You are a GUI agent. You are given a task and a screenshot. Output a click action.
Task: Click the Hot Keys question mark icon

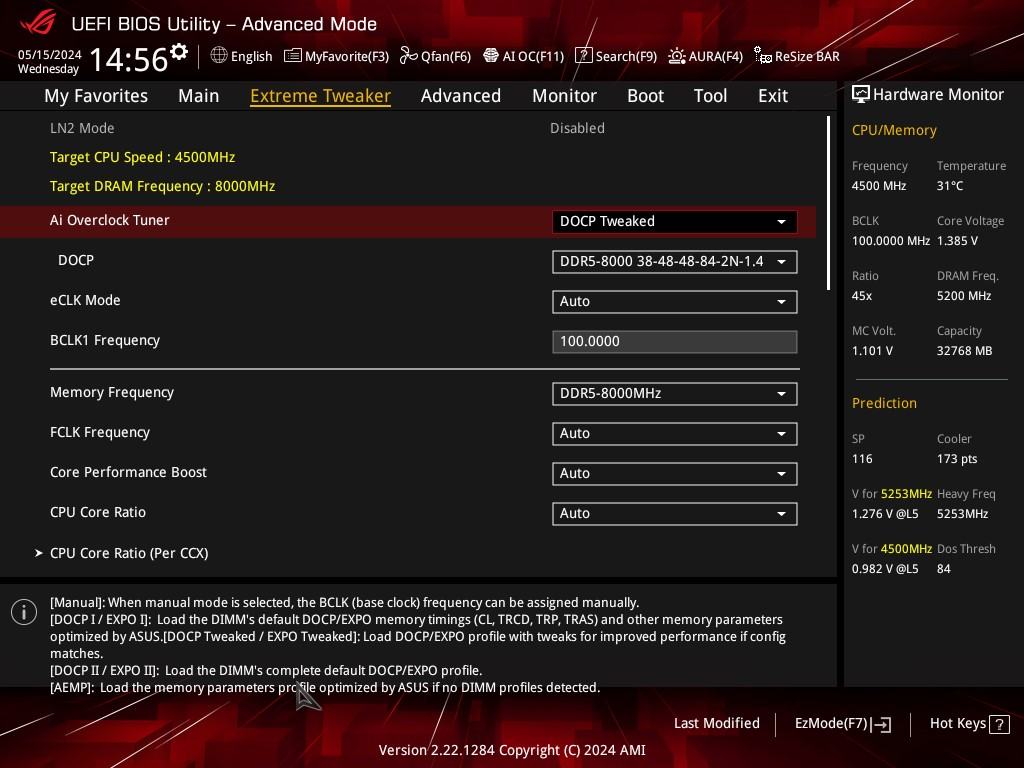point(999,724)
